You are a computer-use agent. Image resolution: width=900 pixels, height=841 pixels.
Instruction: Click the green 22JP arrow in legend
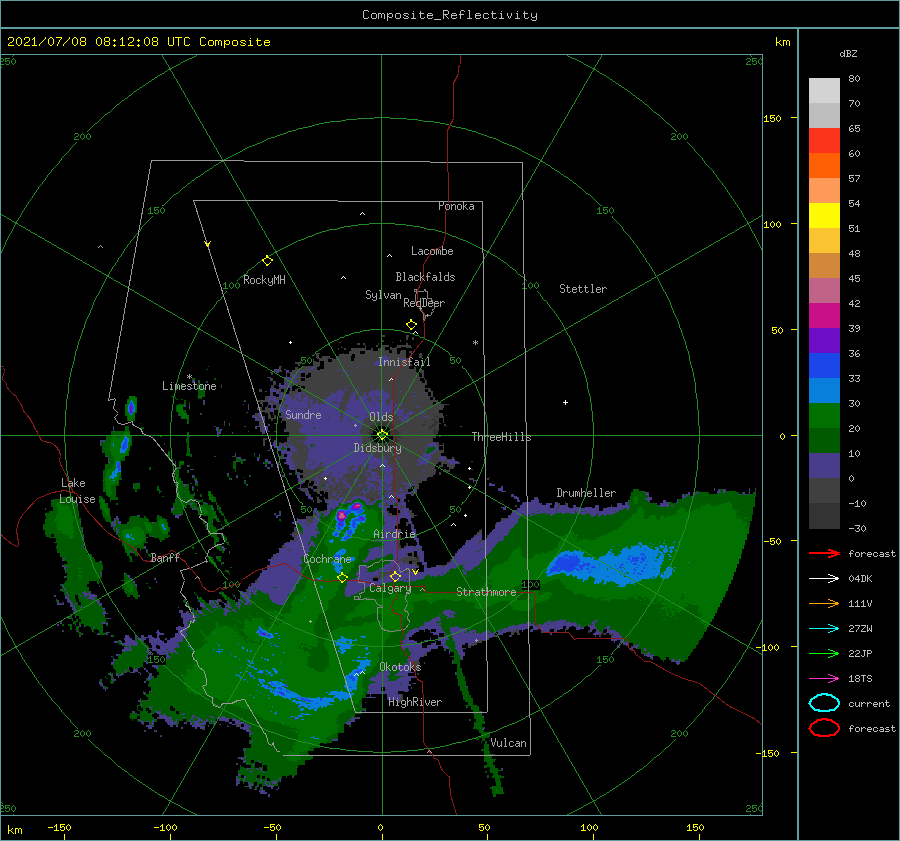824,653
